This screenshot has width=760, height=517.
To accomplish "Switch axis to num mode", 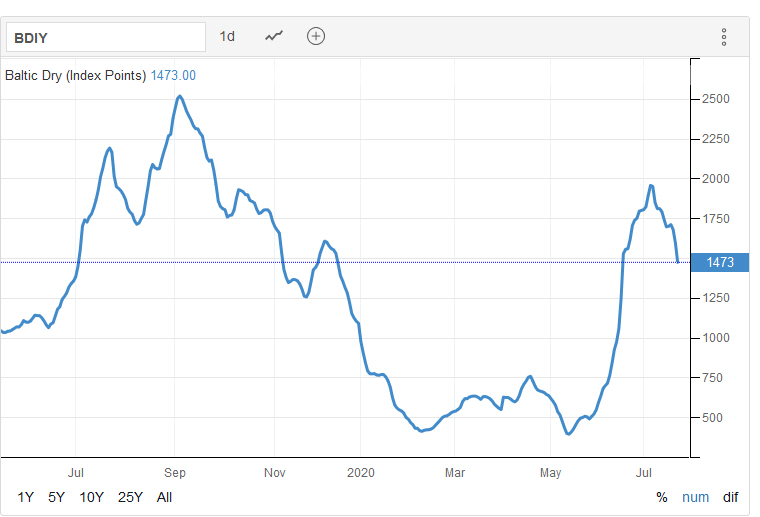I will click(695, 498).
